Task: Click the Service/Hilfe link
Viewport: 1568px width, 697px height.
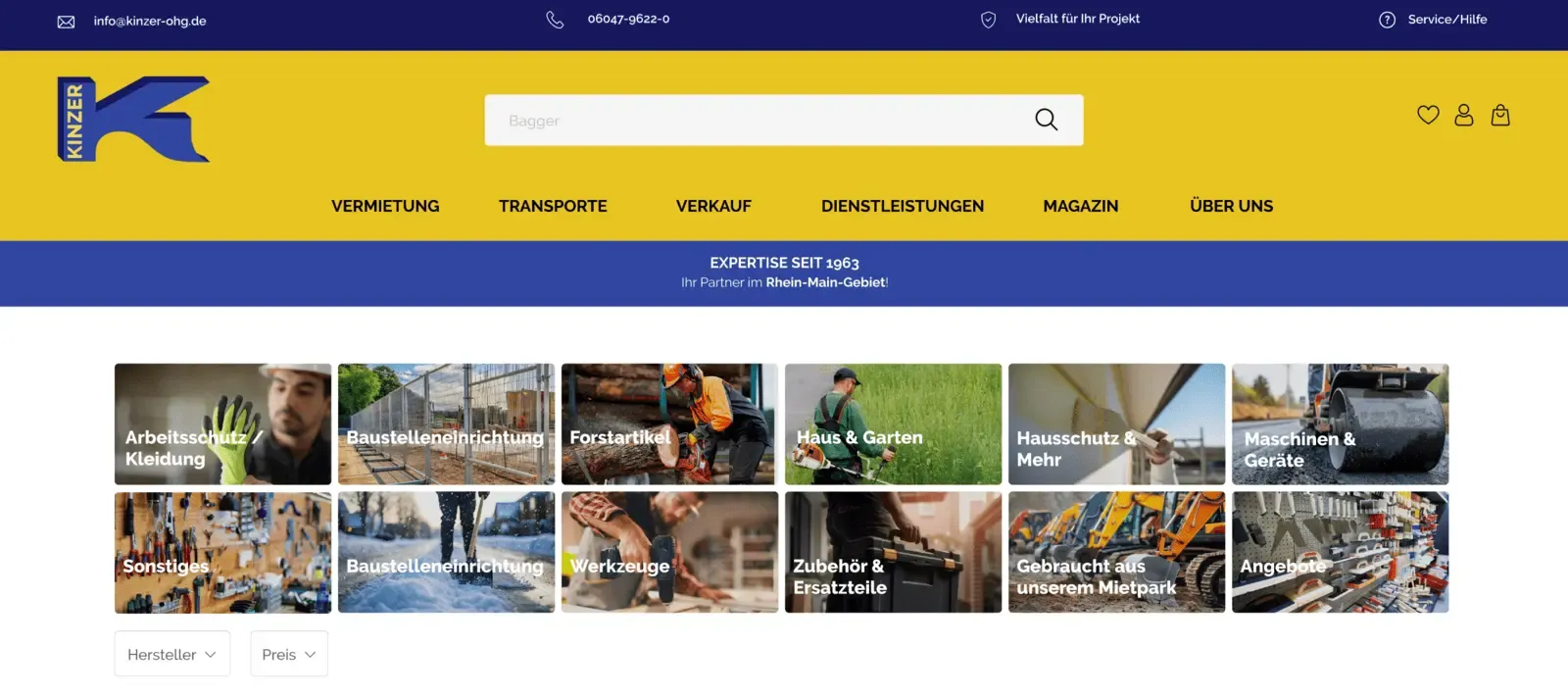Action: point(1447,20)
